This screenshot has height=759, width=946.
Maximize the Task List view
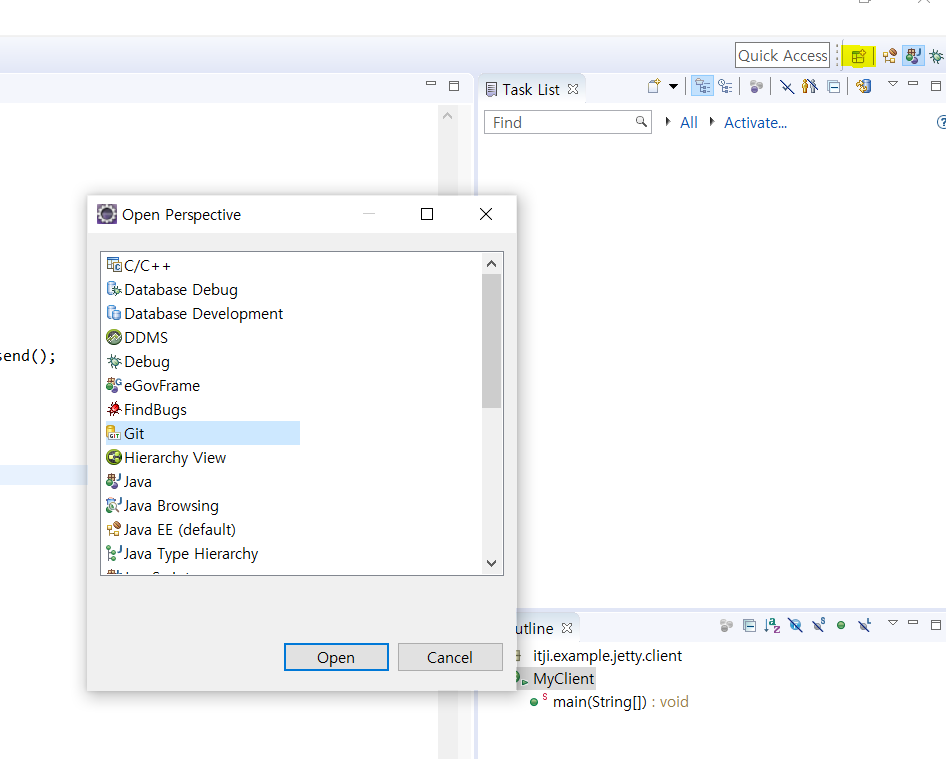click(936, 86)
